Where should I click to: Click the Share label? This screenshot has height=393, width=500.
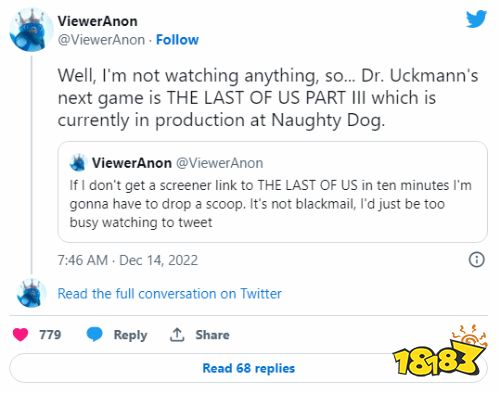[x=212, y=335]
